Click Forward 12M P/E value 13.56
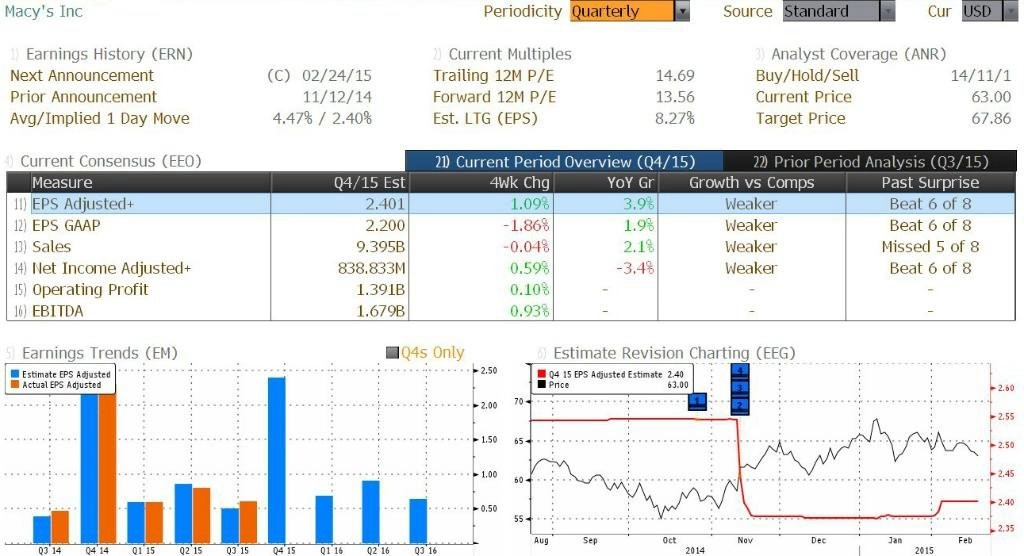 click(675, 97)
